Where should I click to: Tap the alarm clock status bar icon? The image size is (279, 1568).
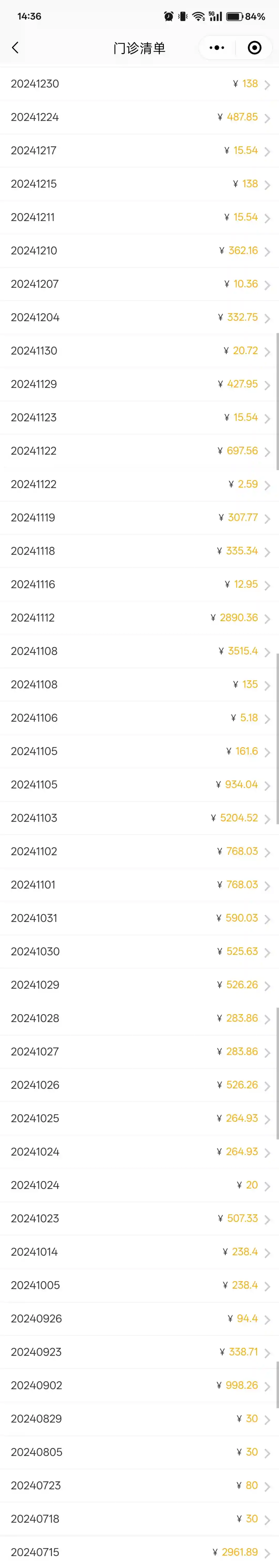(168, 17)
